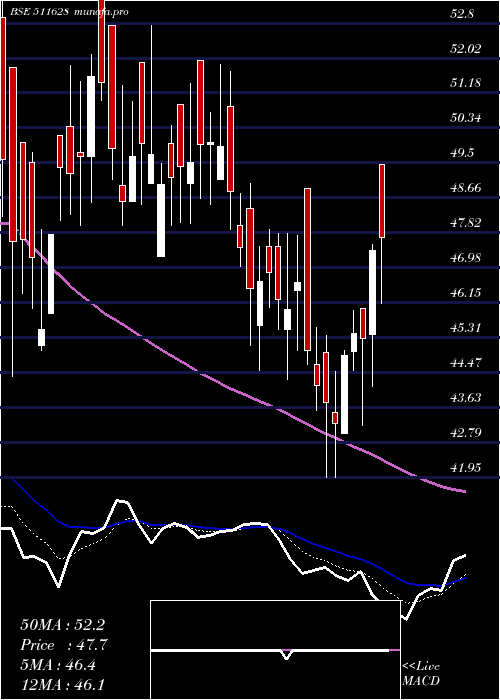This screenshot has height=700, width=500.
Task: Select the 46.98 price axis label
Action: coord(466,258)
